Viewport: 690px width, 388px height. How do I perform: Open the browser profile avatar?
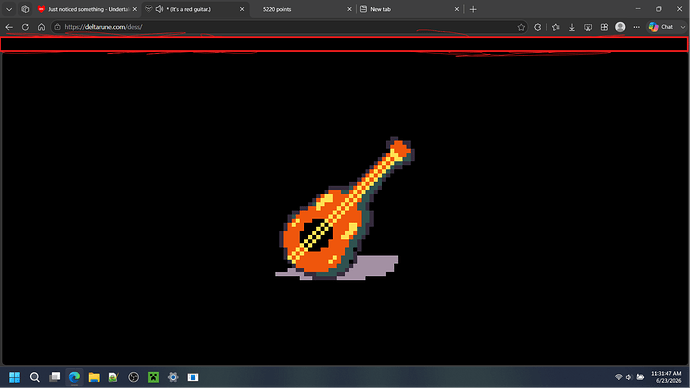[x=620, y=27]
